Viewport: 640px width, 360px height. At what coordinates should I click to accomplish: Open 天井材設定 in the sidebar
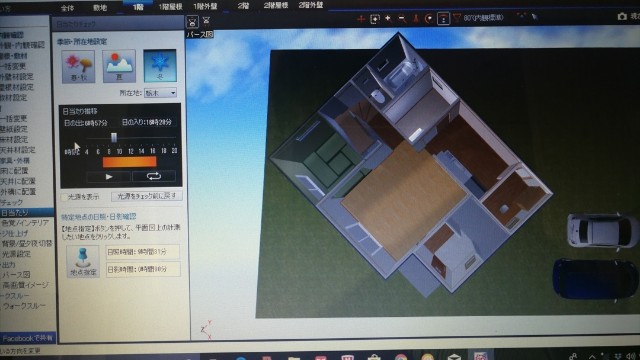click(18, 150)
